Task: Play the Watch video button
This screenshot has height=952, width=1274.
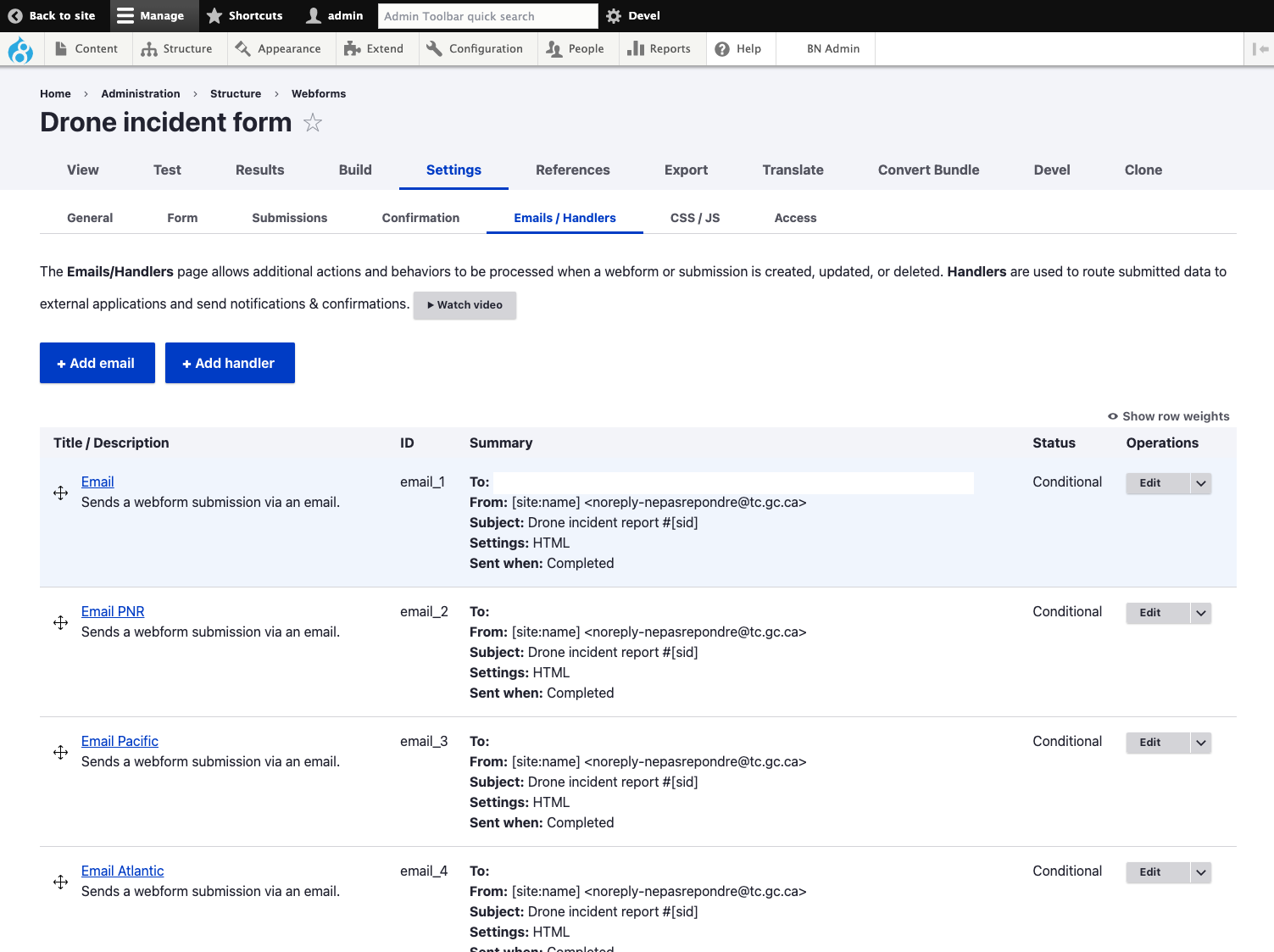Action: point(465,305)
